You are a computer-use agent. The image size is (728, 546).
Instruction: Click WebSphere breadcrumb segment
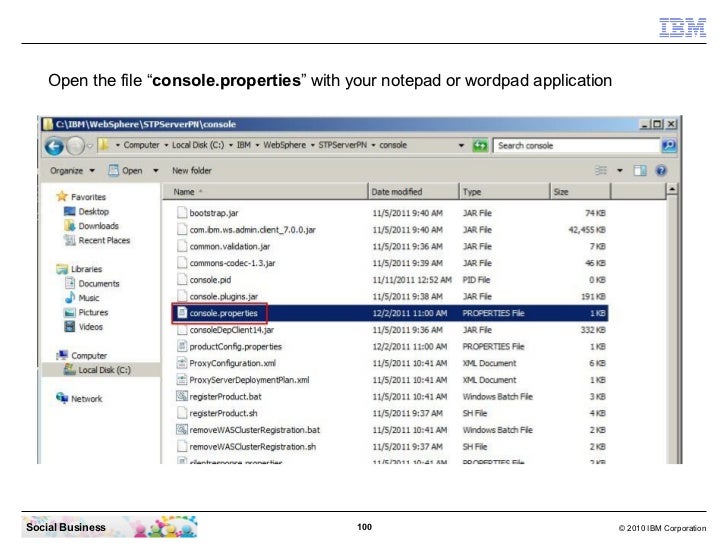point(285,145)
